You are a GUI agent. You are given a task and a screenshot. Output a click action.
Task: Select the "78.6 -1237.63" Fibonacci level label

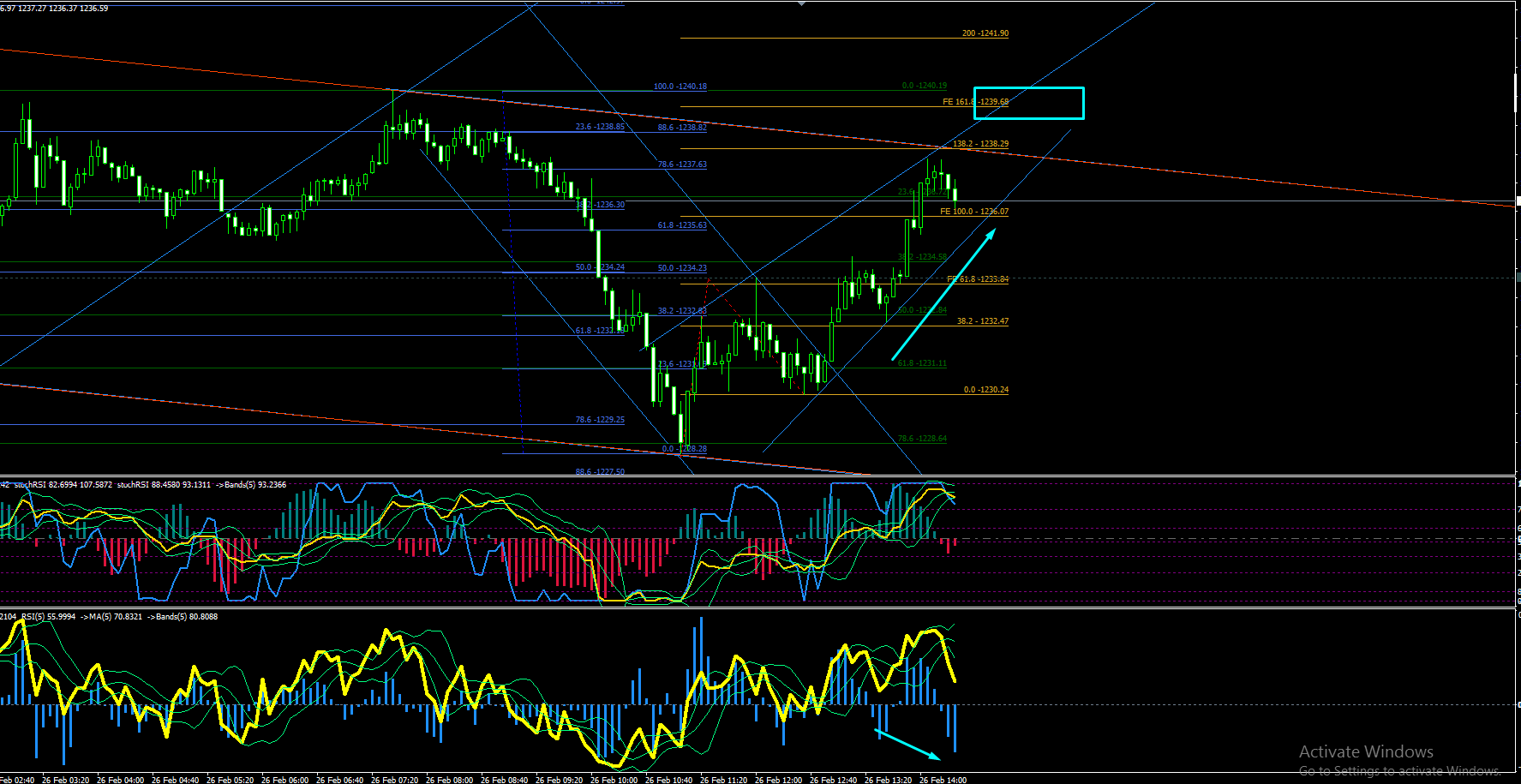[682, 165]
